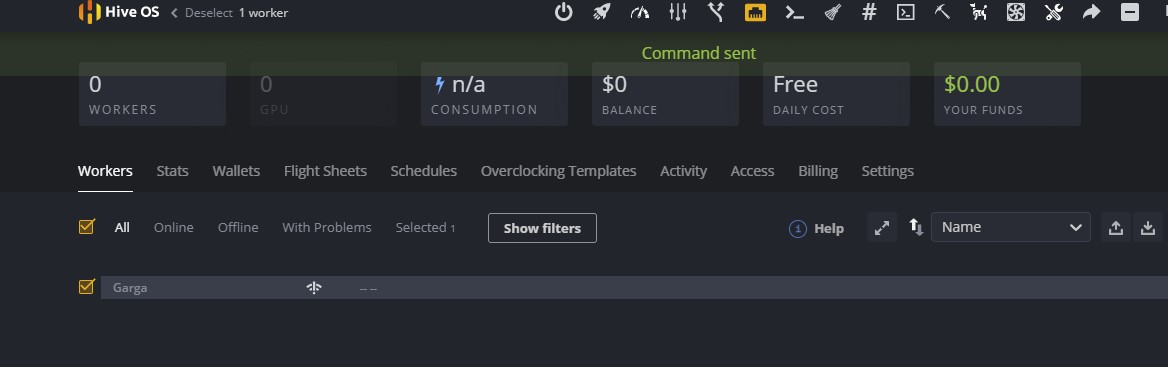
Task: Click the yellow network ethernet icon
Action: click(755, 12)
